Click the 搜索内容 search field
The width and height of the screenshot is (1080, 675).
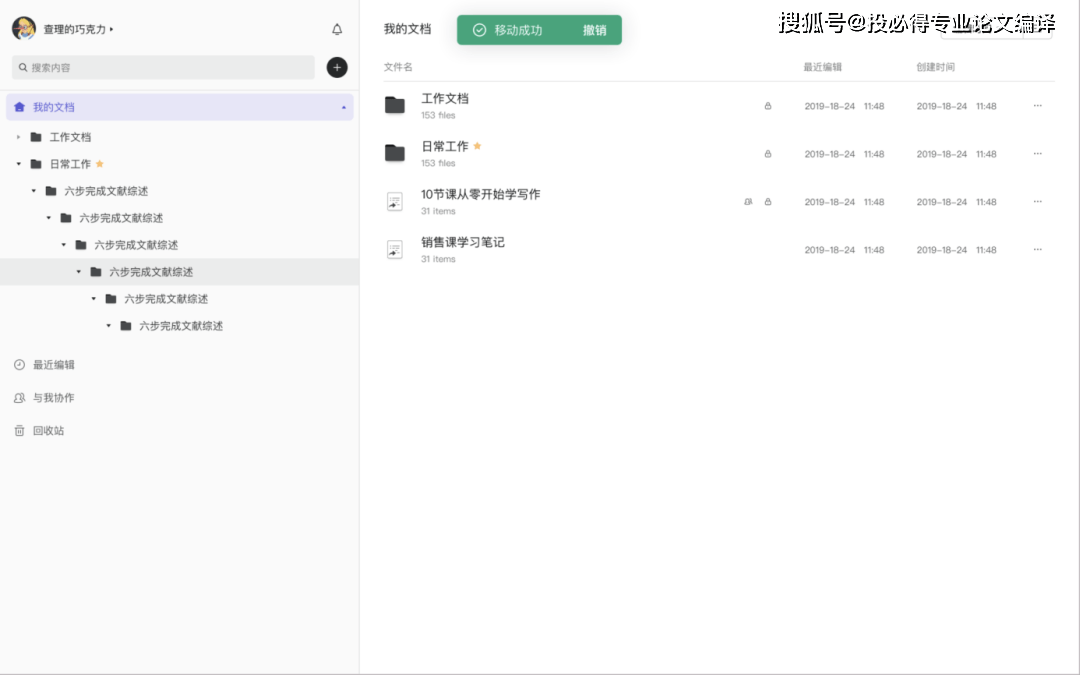click(x=163, y=68)
